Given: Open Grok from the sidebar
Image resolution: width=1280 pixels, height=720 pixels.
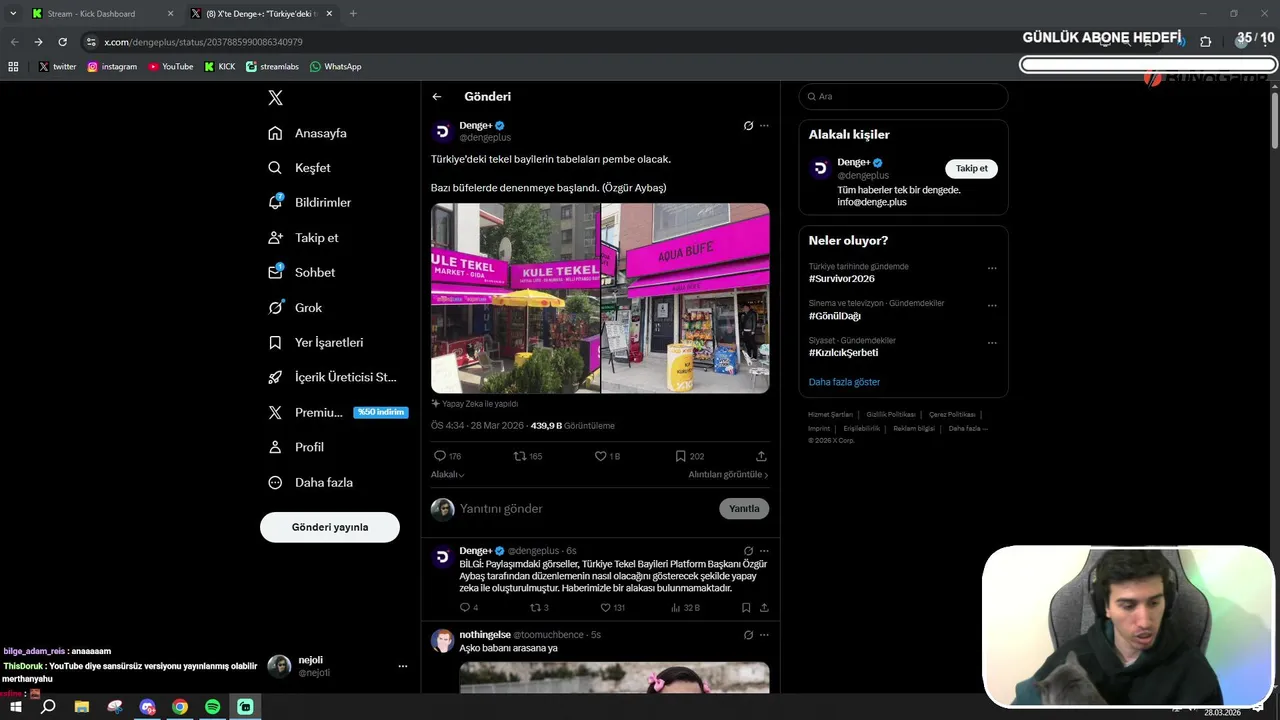Looking at the screenshot, I should point(296,307).
